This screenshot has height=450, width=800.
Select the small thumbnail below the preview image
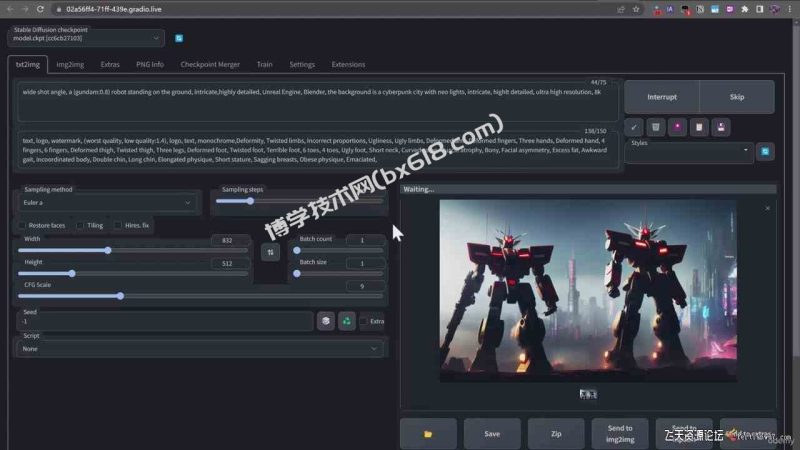point(588,394)
